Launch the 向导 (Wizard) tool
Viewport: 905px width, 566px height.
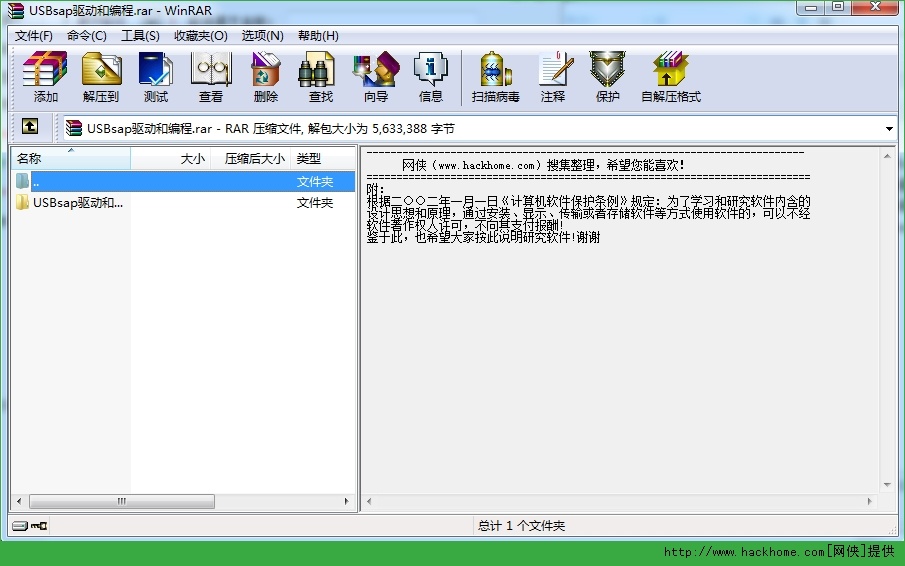(376, 77)
